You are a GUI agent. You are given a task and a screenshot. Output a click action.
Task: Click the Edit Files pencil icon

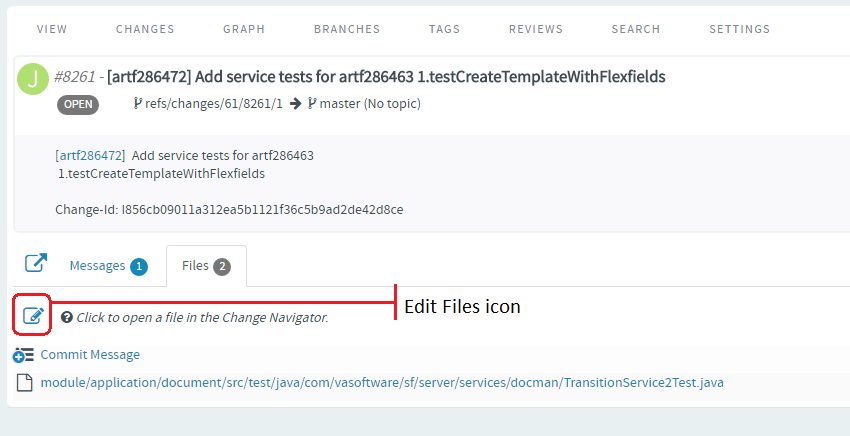[x=33, y=315]
